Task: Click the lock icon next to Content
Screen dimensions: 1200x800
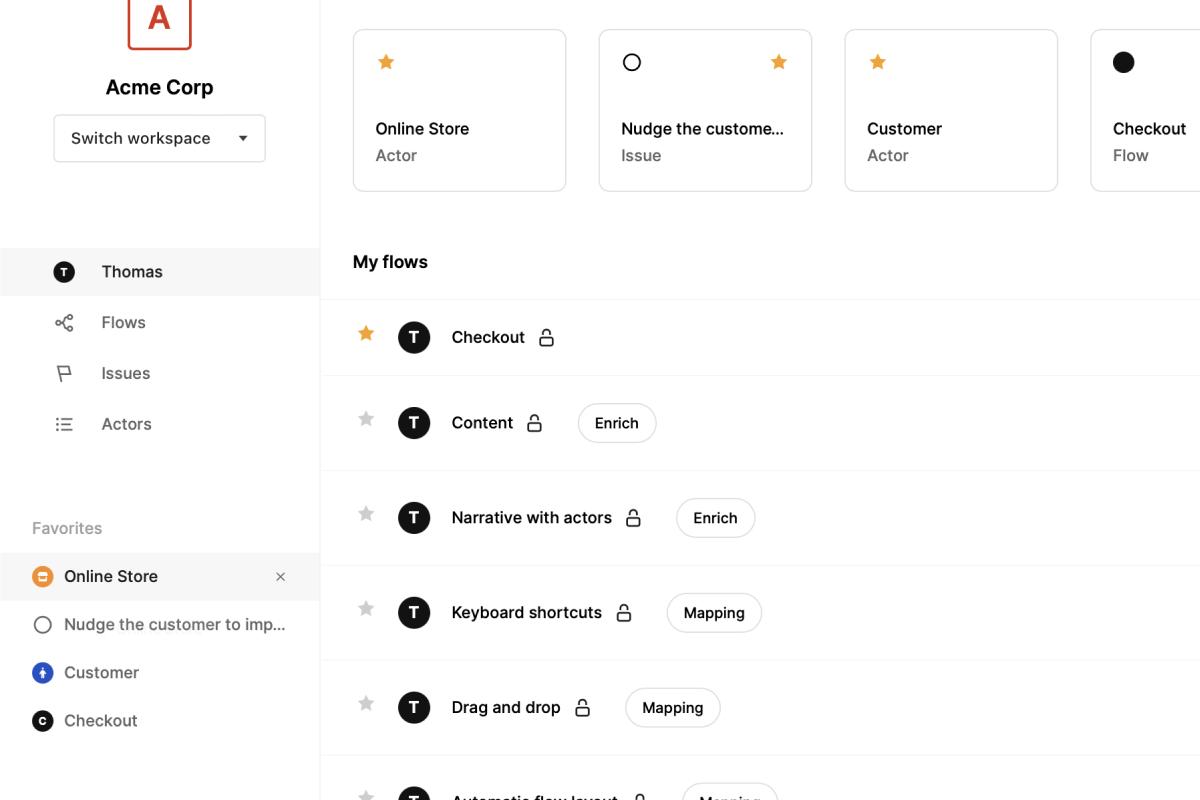Action: tap(534, 423)
